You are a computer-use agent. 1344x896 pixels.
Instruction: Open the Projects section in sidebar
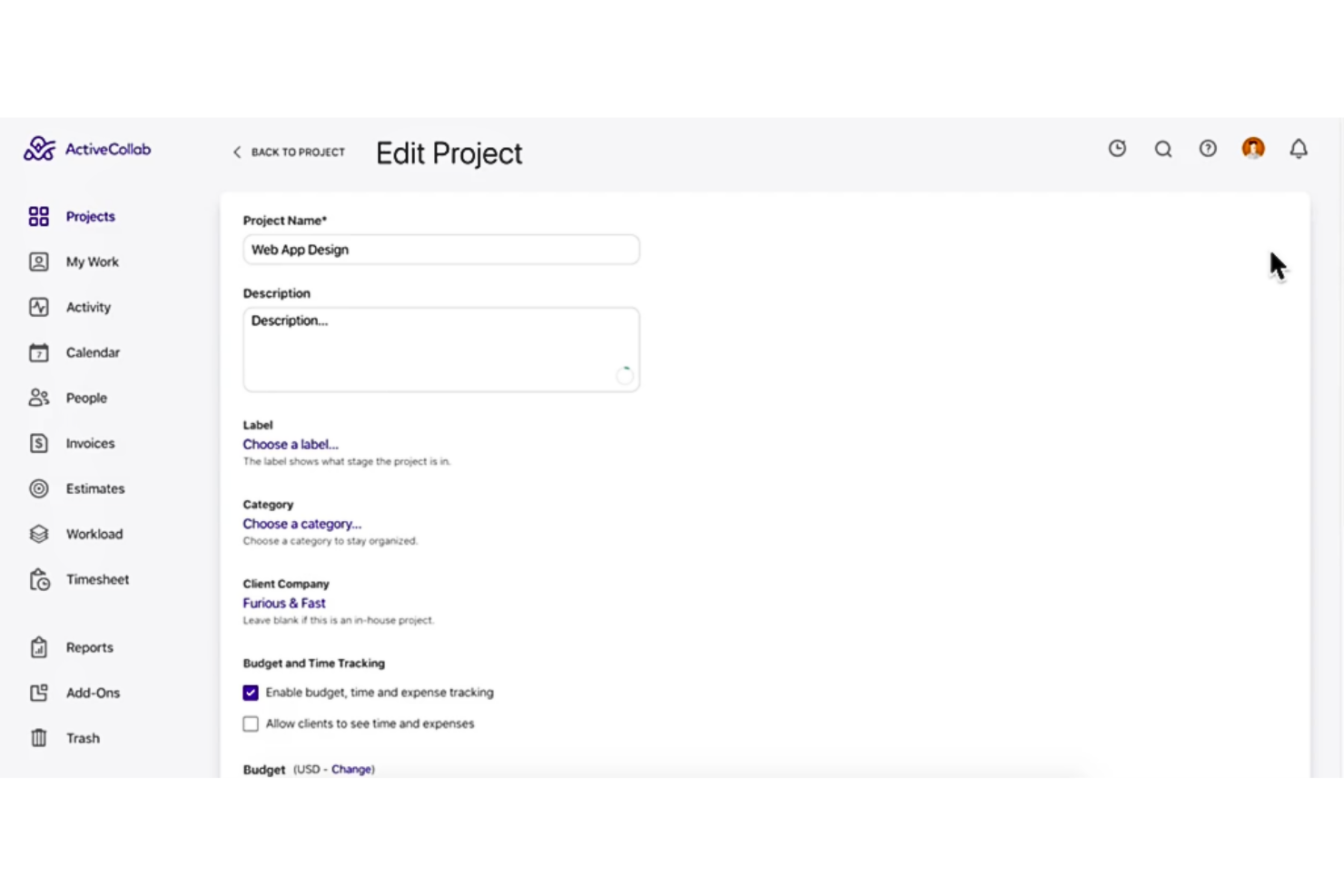(x=90, y=216)
